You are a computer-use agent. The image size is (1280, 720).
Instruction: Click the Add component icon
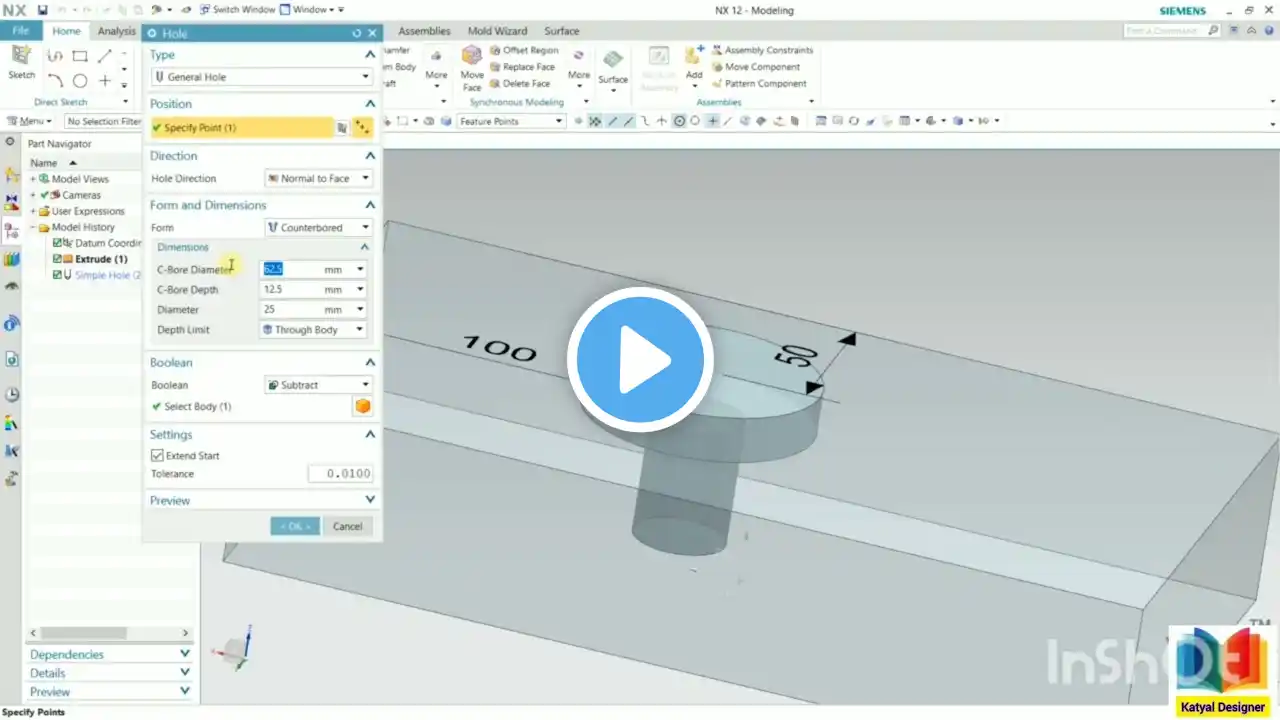(693, 56)
